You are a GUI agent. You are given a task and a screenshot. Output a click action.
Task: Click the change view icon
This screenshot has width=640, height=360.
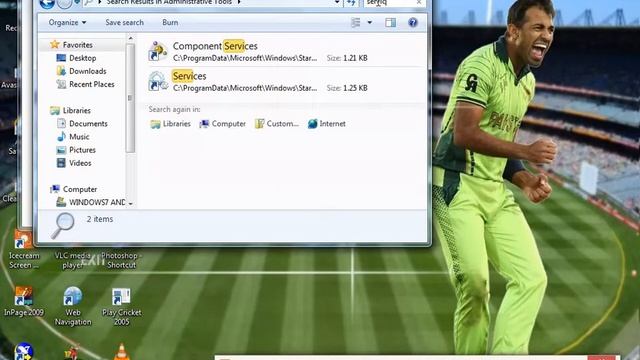click(356, 22)
